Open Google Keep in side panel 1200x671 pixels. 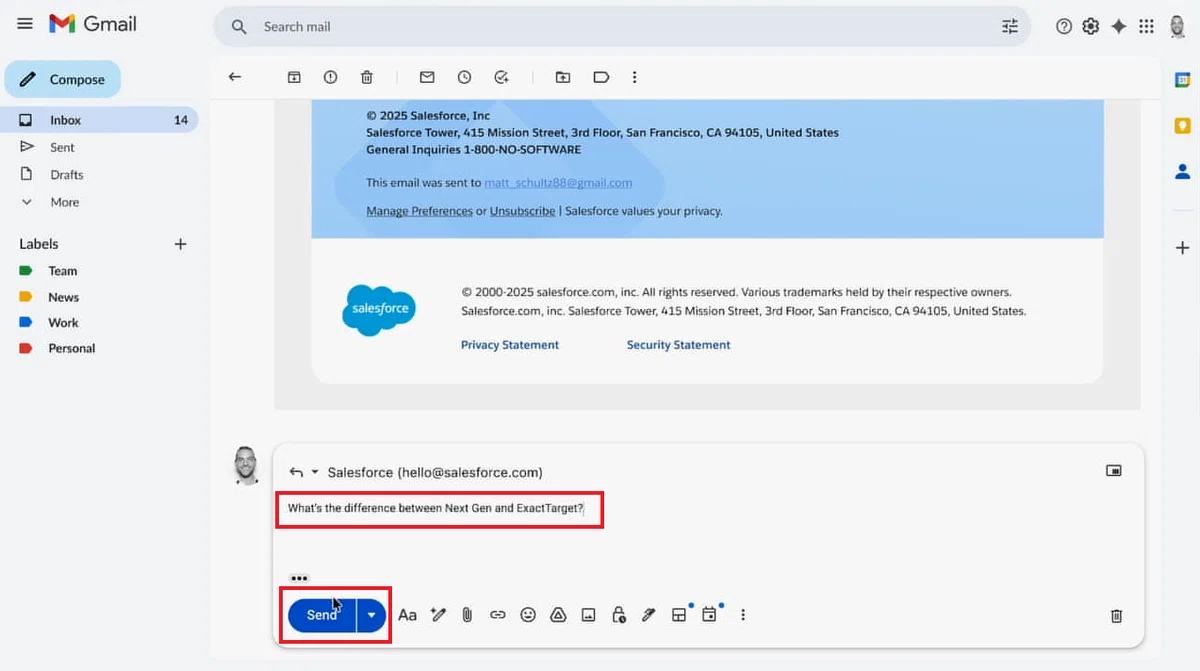[1183, 125]
